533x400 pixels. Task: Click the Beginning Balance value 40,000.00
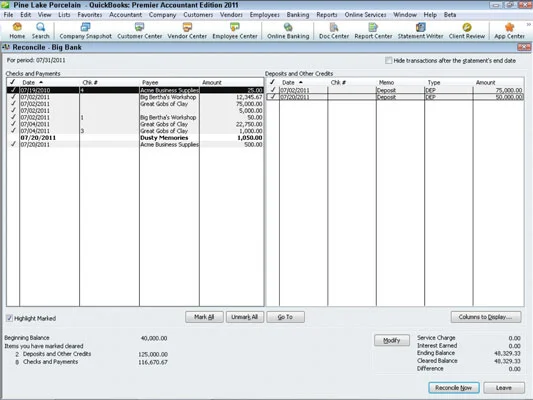[x=154, y=338]
